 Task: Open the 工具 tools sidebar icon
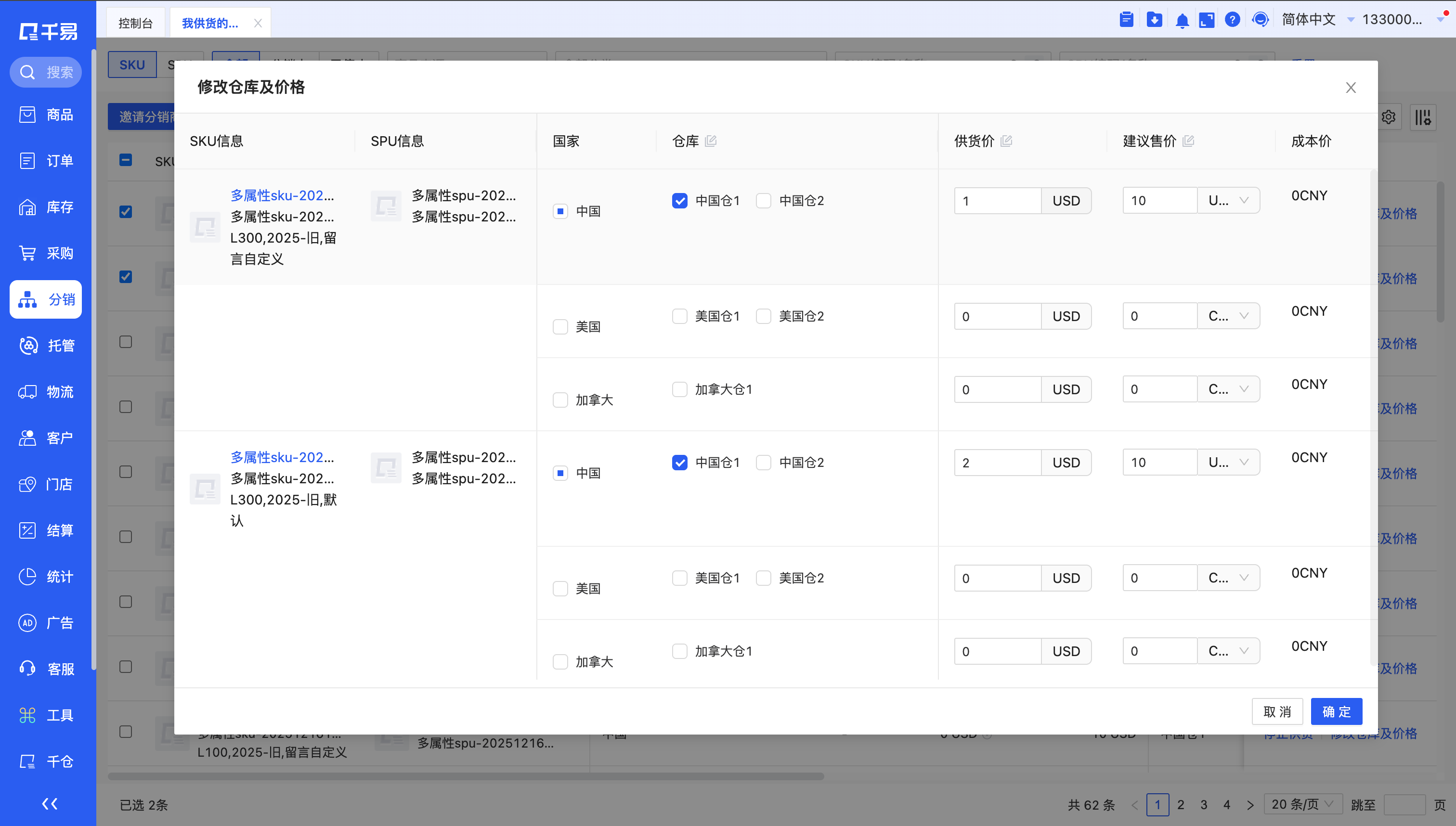[27, 715]
